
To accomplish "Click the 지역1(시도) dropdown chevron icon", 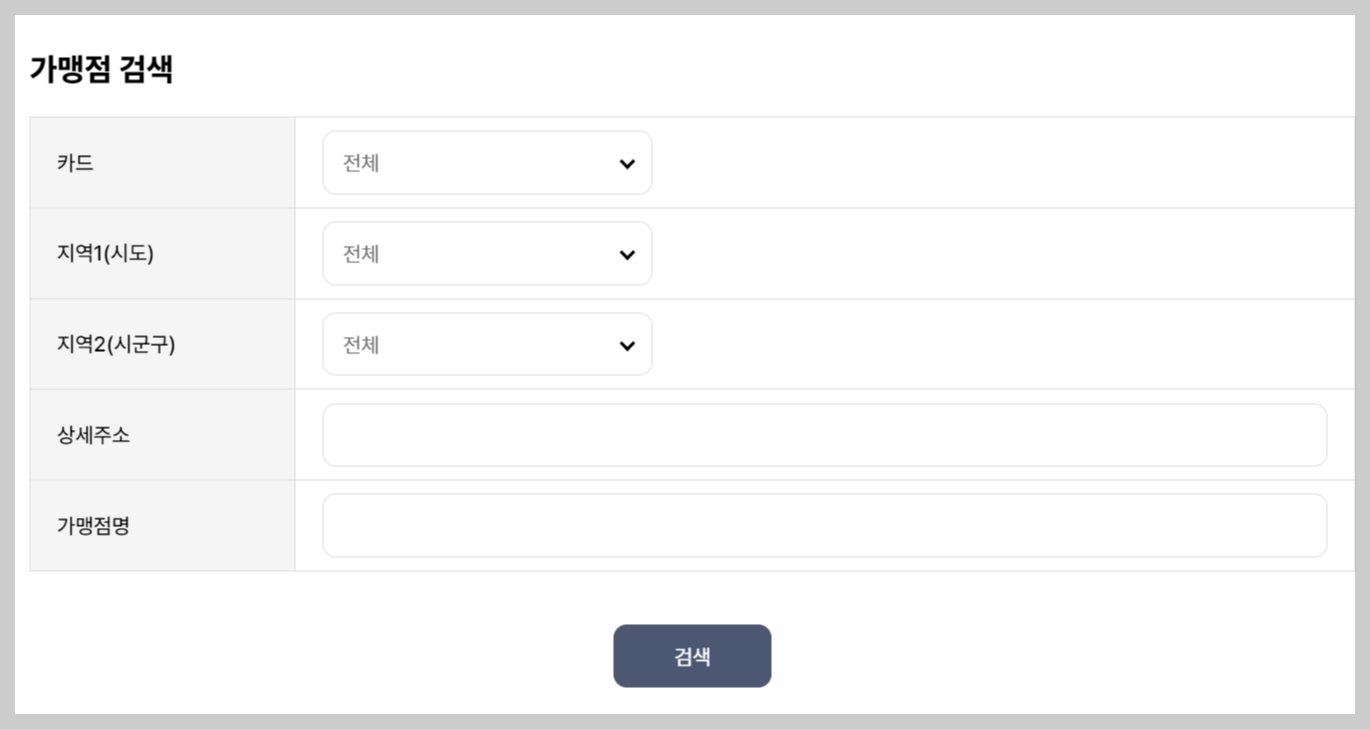I will 627,253.
